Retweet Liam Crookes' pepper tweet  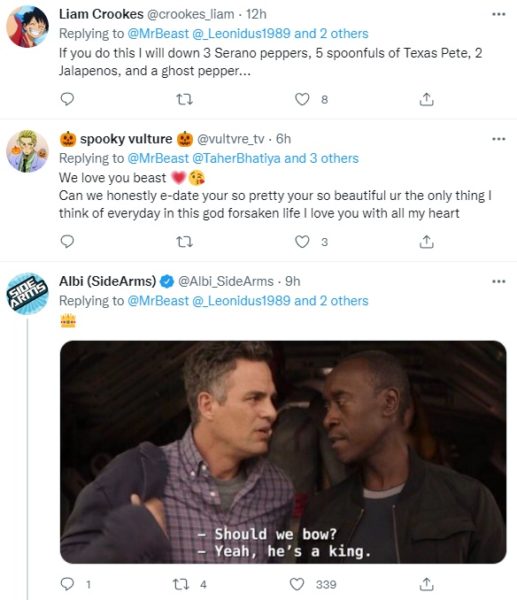tap(184, 99)
